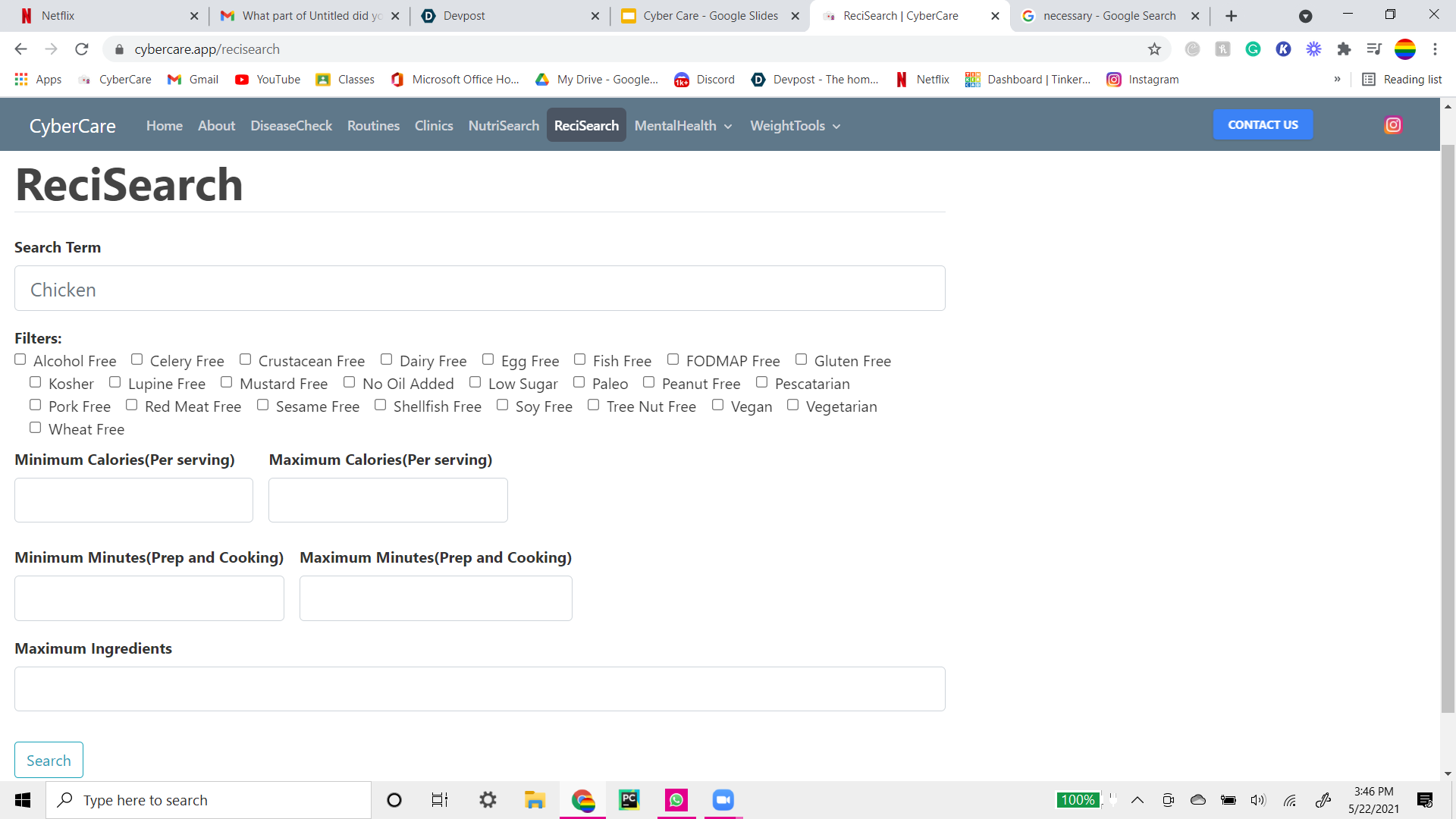Image resolution: width=1456 pixels, height=819 pixels.
Task: Click the Grammarly extension icon
Action: coord(1253,49)
